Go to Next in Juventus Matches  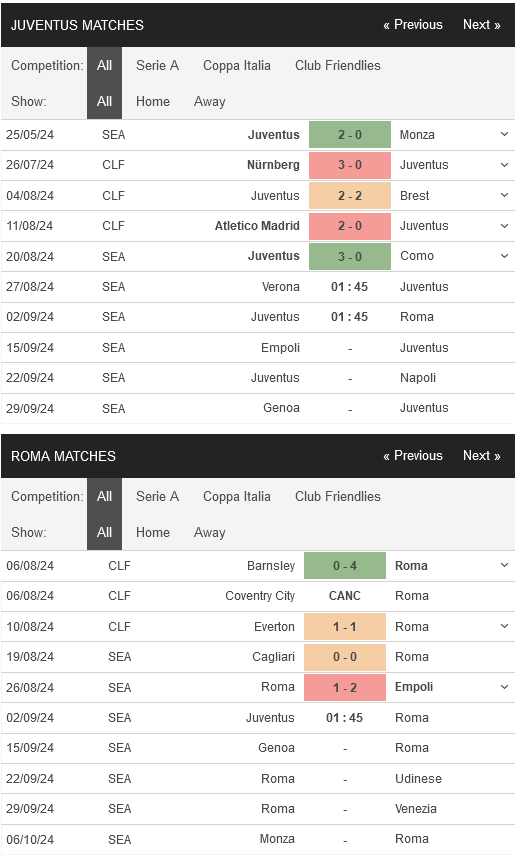tap(481, 25)
